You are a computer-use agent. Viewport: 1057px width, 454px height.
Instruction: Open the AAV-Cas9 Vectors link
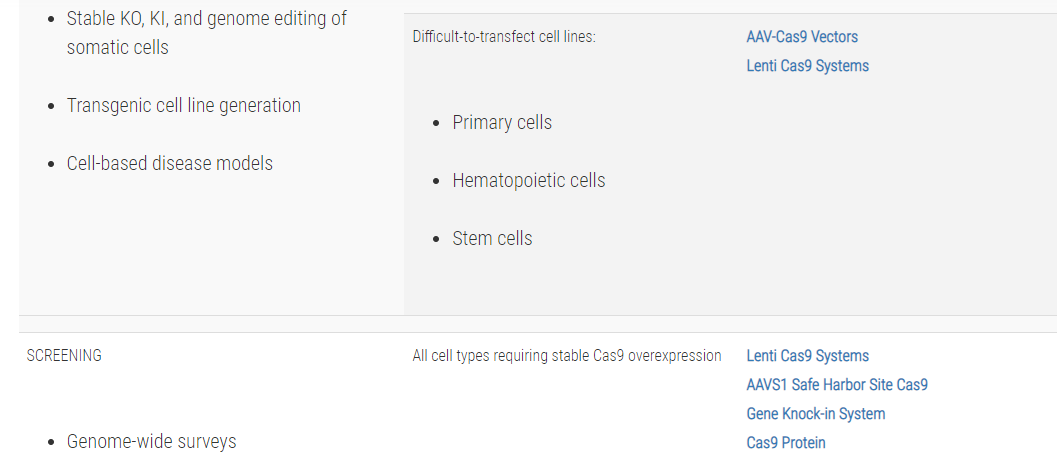pyautogui.click(x=802, y=36)
